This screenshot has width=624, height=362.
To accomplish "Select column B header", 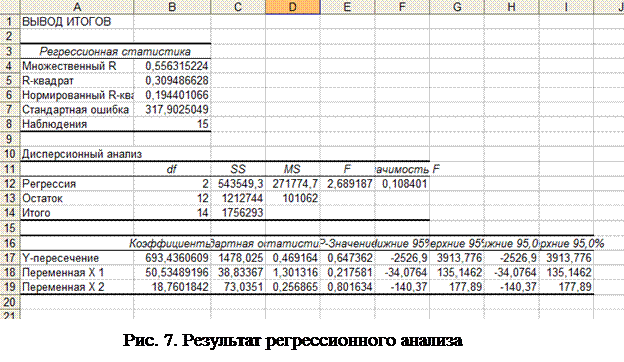I will [172, 7].
